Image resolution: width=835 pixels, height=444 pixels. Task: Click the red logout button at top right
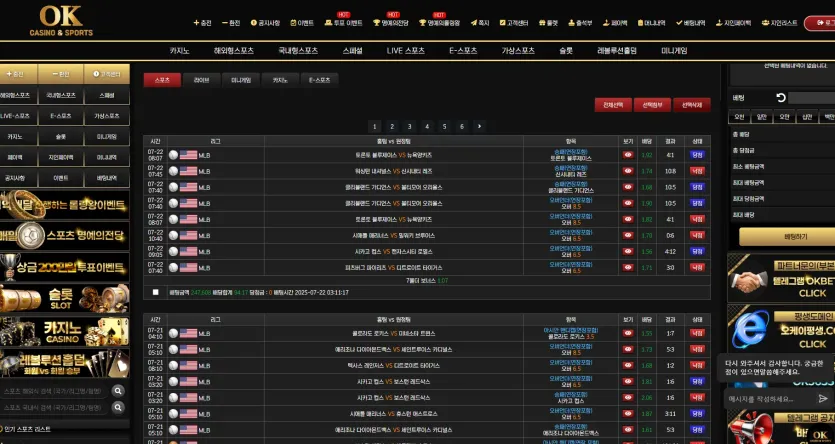click(x=820, y=23)
